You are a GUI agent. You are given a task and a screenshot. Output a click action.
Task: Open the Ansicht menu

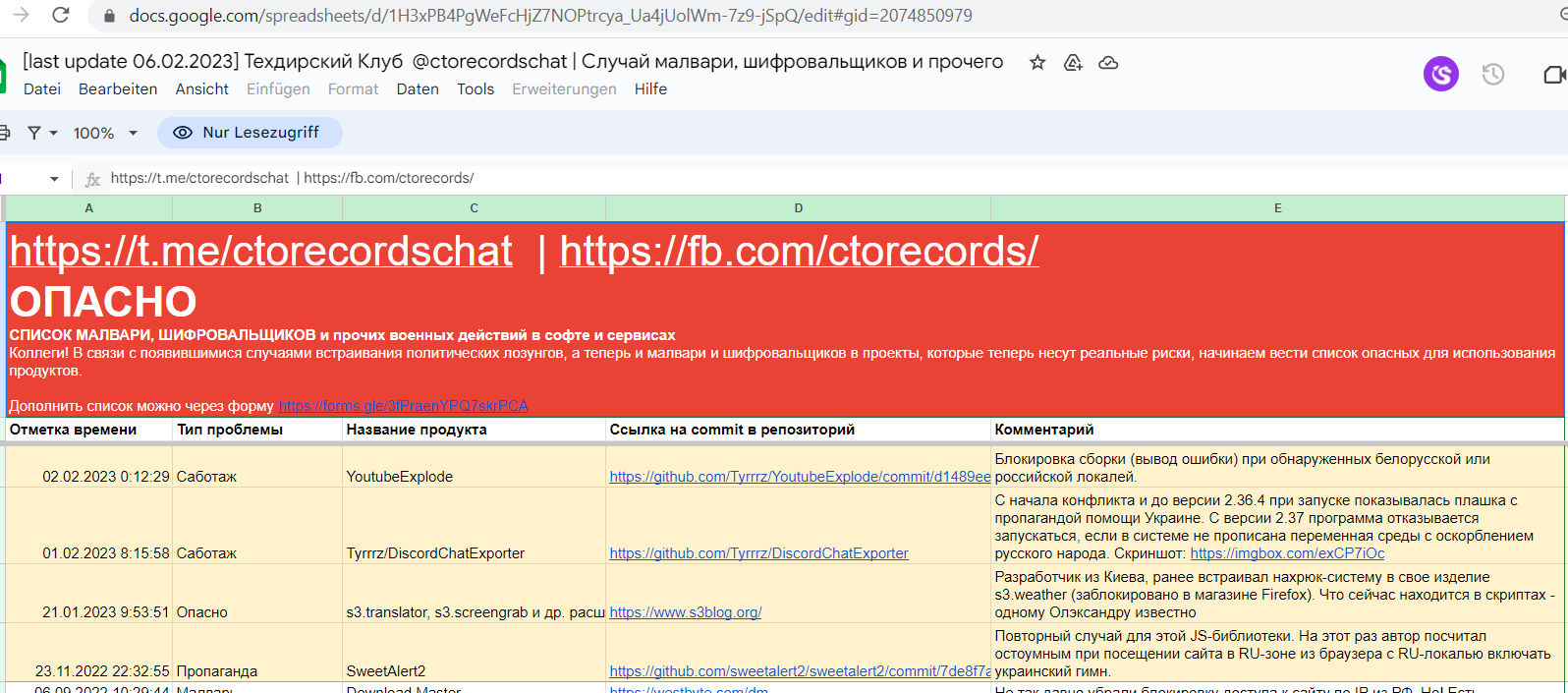(202, 88)
